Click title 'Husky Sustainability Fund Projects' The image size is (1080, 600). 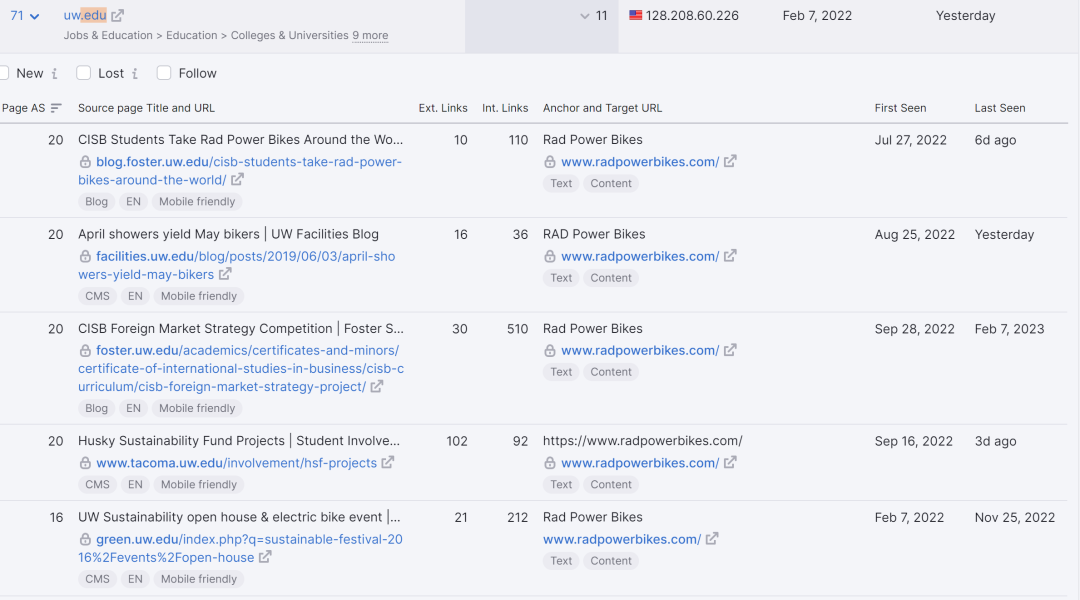[238, 441]
